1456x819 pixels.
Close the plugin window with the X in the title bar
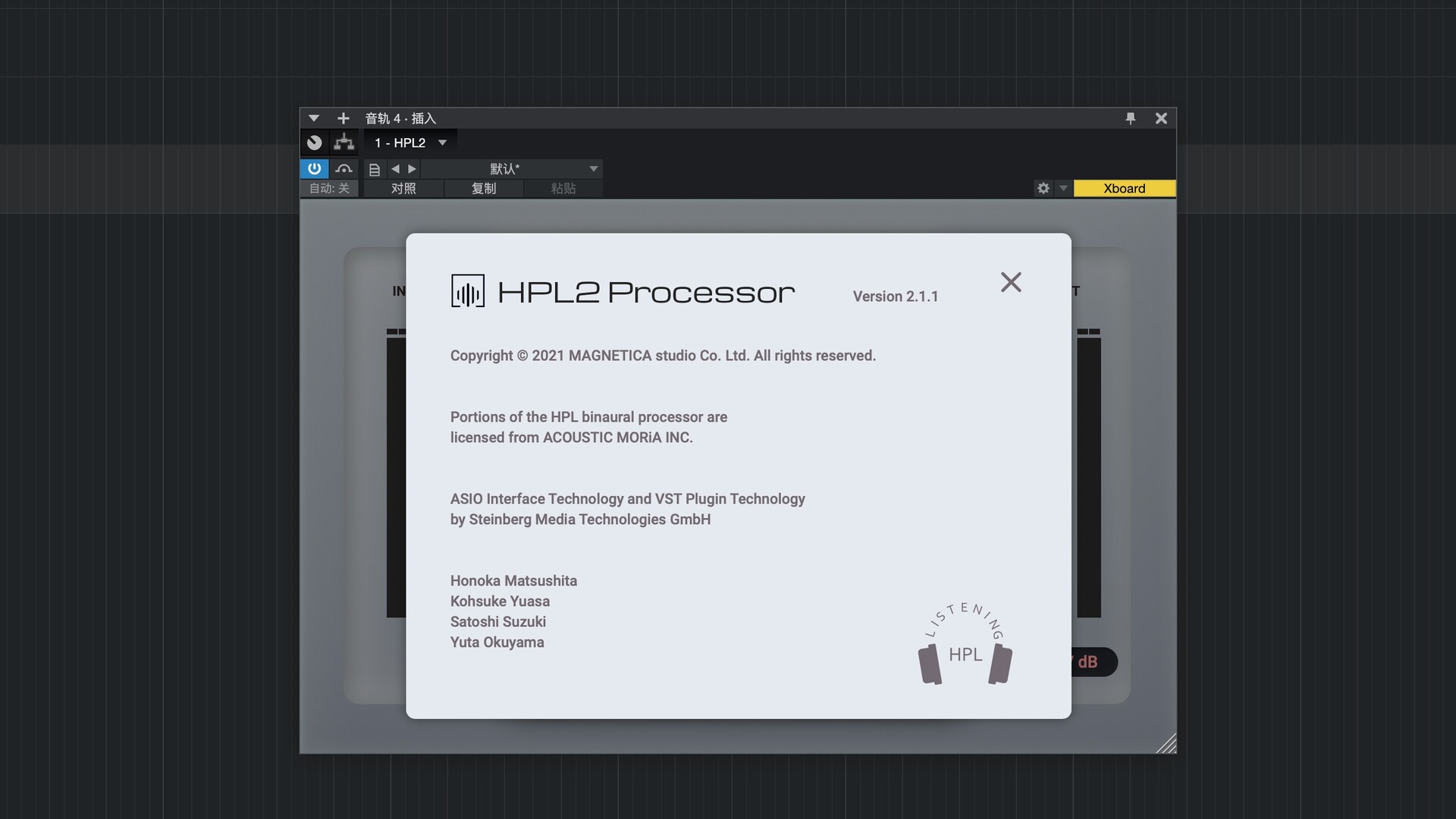coord(1161,118)
